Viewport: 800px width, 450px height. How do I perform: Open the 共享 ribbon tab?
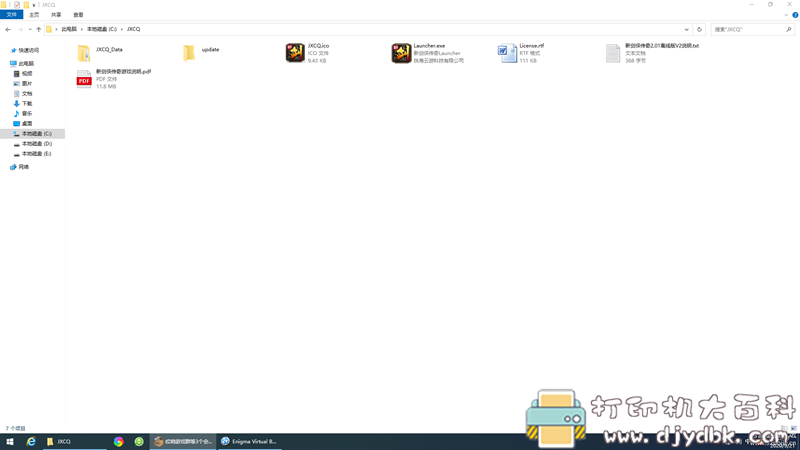click(x=56, y=15)
